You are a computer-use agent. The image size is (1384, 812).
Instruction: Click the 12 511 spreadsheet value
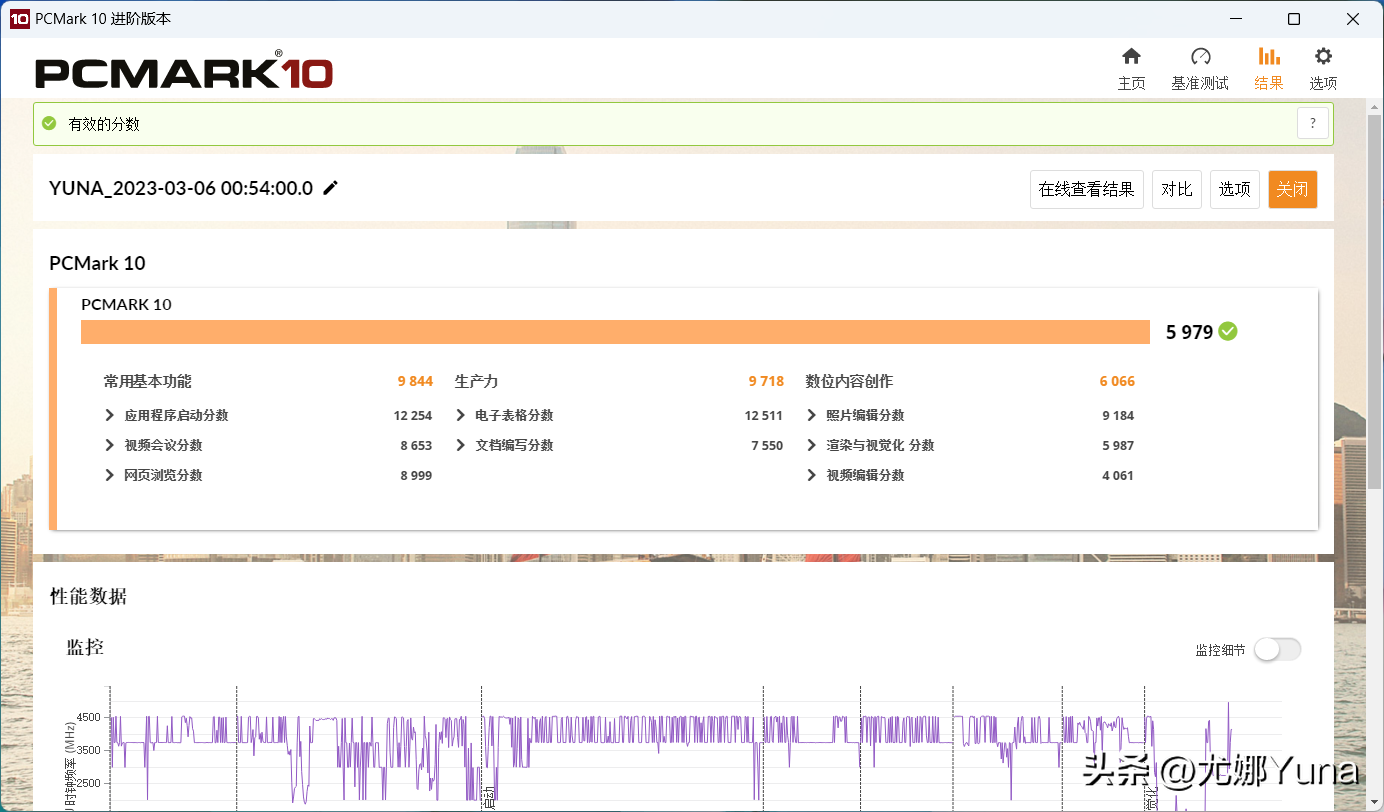tap(764, 415)
